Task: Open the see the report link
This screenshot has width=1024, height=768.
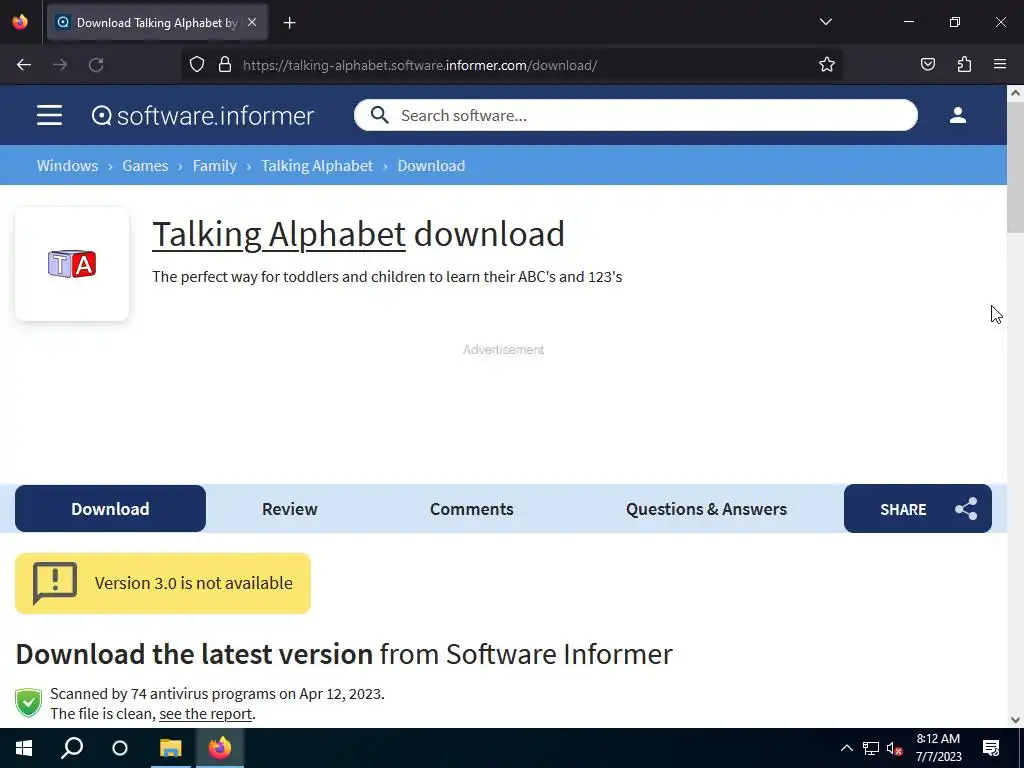Action: (x=205, y=714)
